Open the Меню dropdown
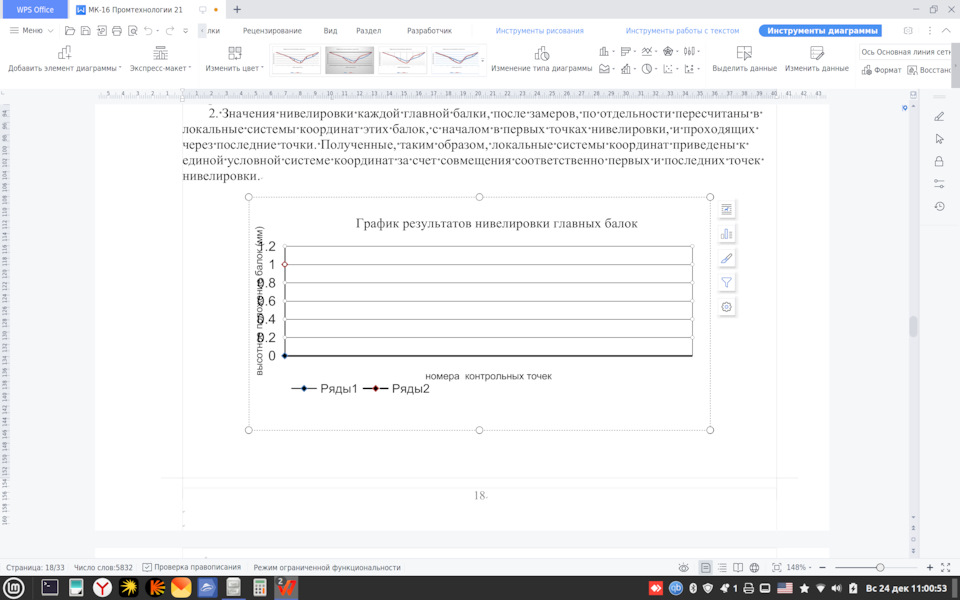960x600 pixels. coord(32,31)
